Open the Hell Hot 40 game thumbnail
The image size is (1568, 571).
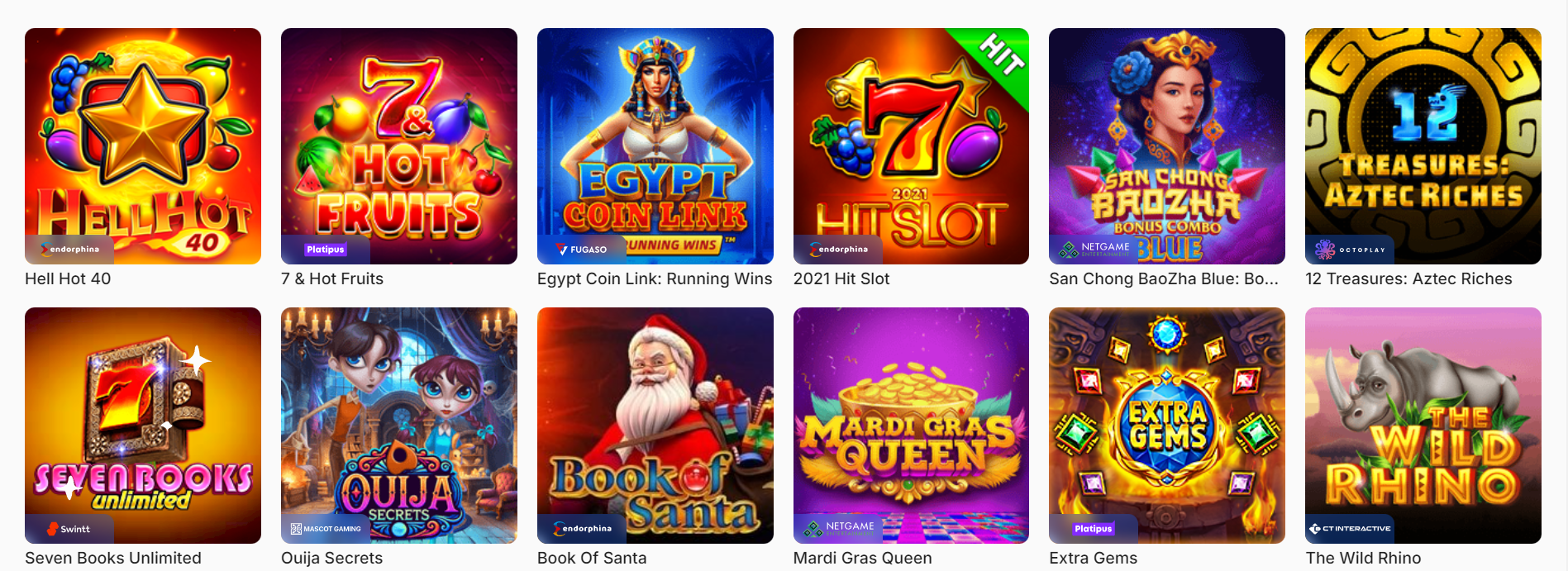[x=143, y=146]
